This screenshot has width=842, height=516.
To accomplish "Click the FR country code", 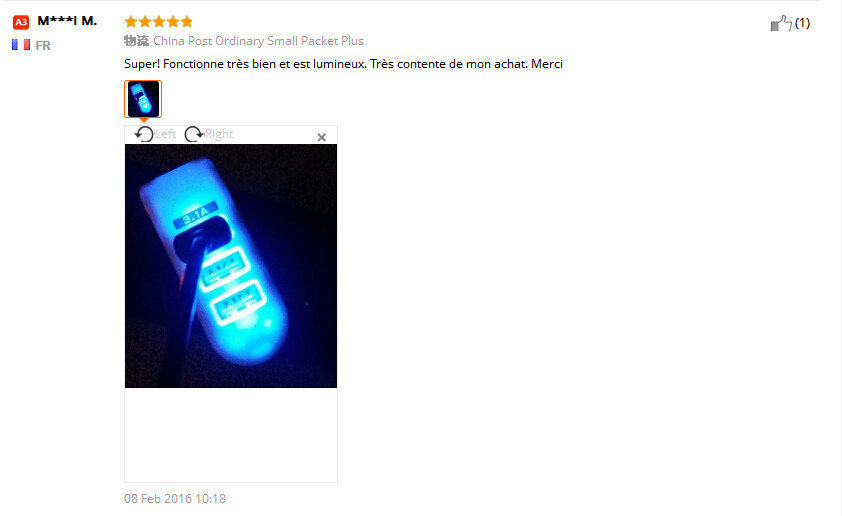I will [x=43, y=46].
